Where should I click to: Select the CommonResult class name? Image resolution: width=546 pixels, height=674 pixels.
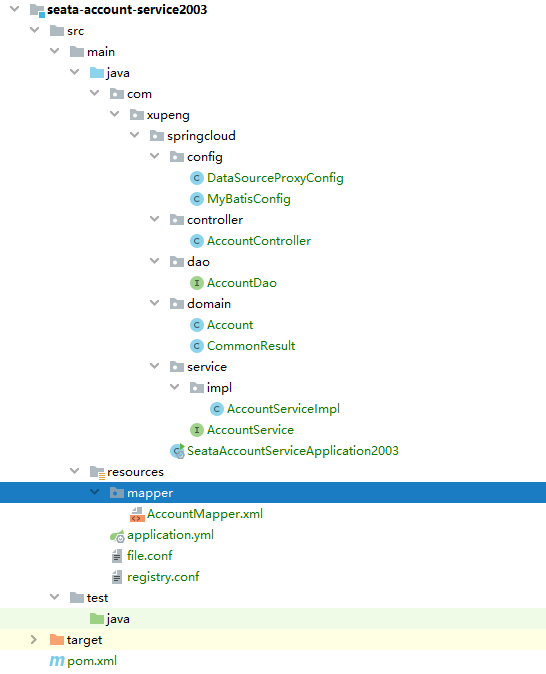(x=251, y=346)
